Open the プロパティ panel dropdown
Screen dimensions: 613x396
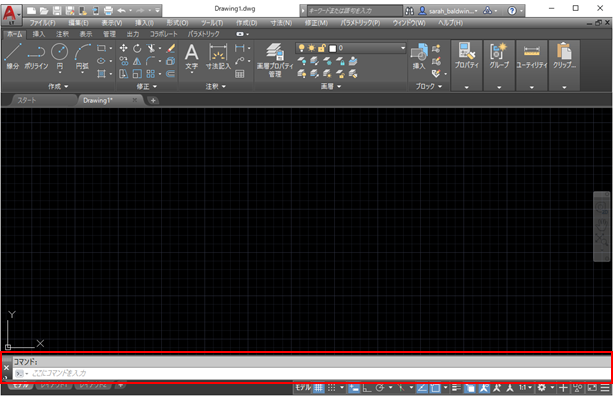tap(466, 87)
